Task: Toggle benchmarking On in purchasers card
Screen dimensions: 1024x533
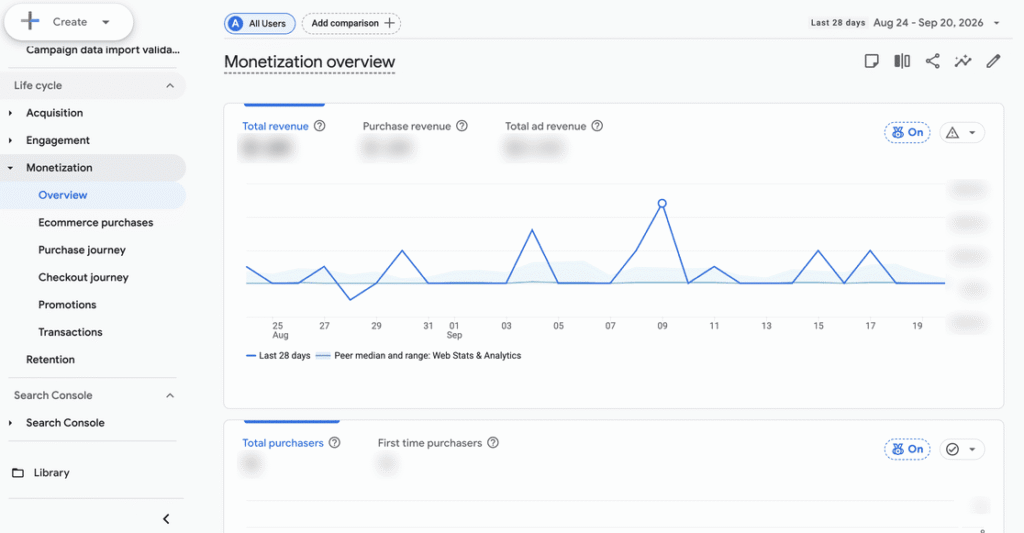Action: click(x=907, y=449)
